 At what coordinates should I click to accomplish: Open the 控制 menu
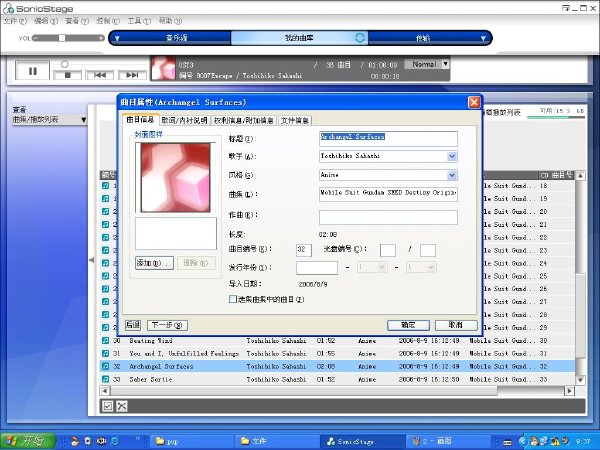[108, 21]
